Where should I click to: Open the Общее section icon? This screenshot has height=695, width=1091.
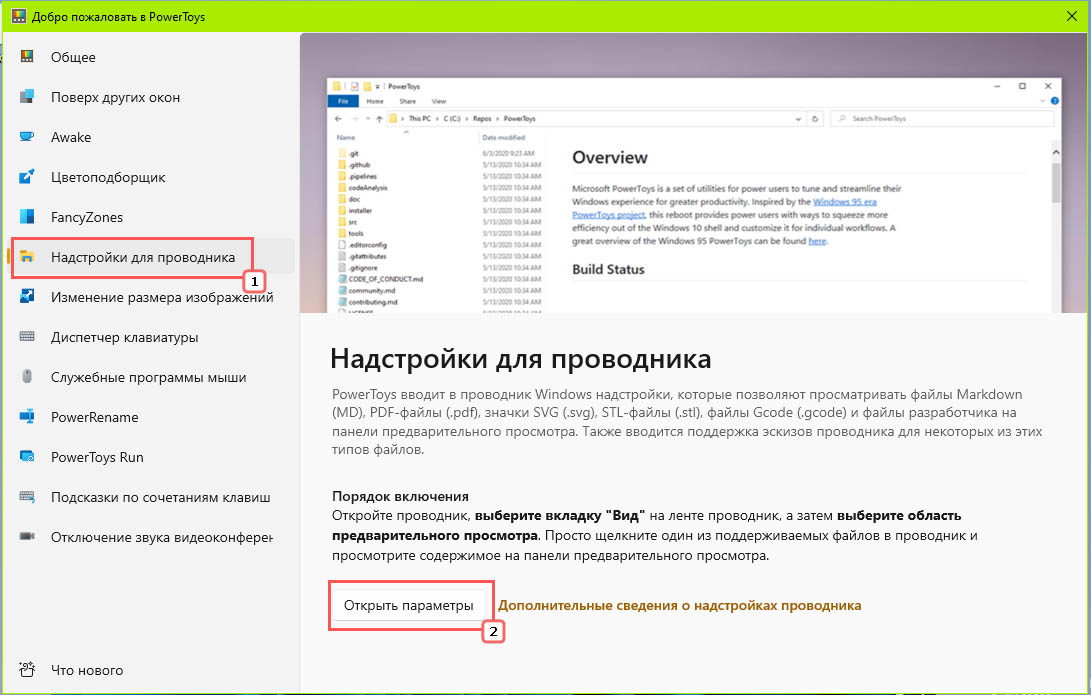27,56
